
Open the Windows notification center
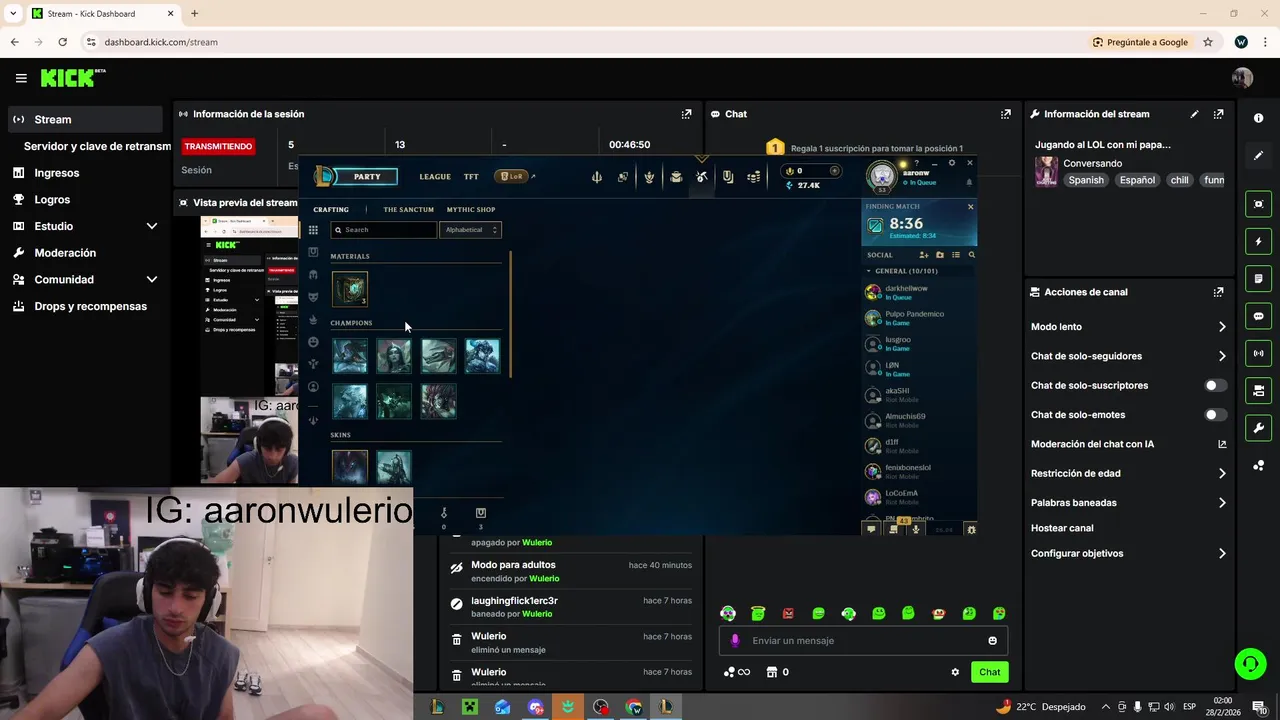(x=1259, y=707)
